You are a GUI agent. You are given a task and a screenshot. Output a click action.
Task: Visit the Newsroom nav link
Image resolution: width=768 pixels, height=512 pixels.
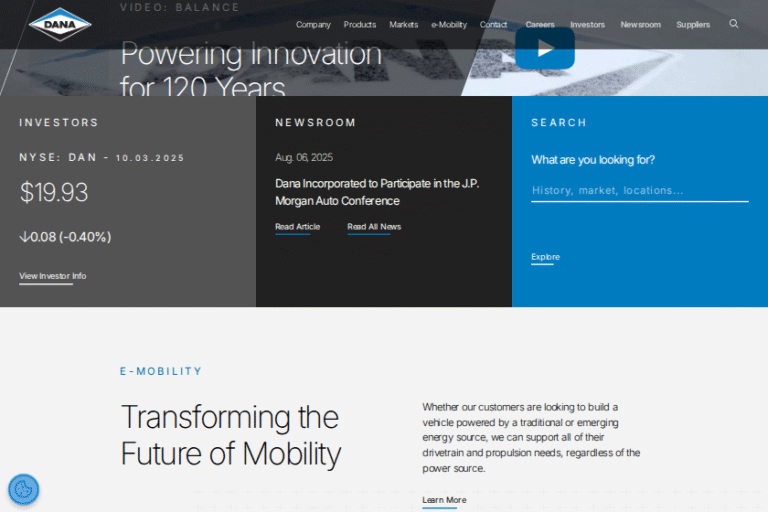(640, 25)
